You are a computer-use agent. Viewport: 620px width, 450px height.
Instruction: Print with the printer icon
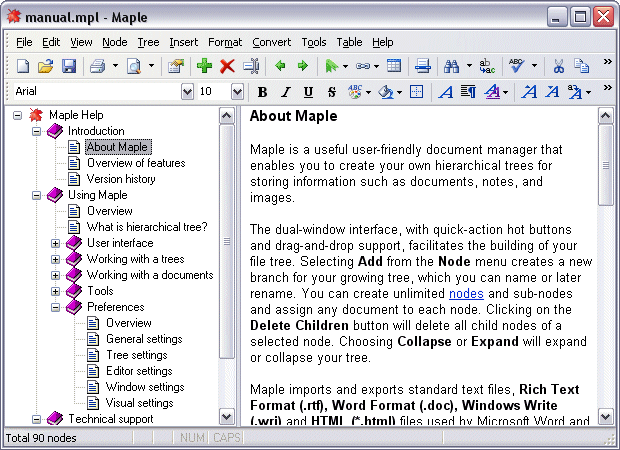click(x=97, y=66)
